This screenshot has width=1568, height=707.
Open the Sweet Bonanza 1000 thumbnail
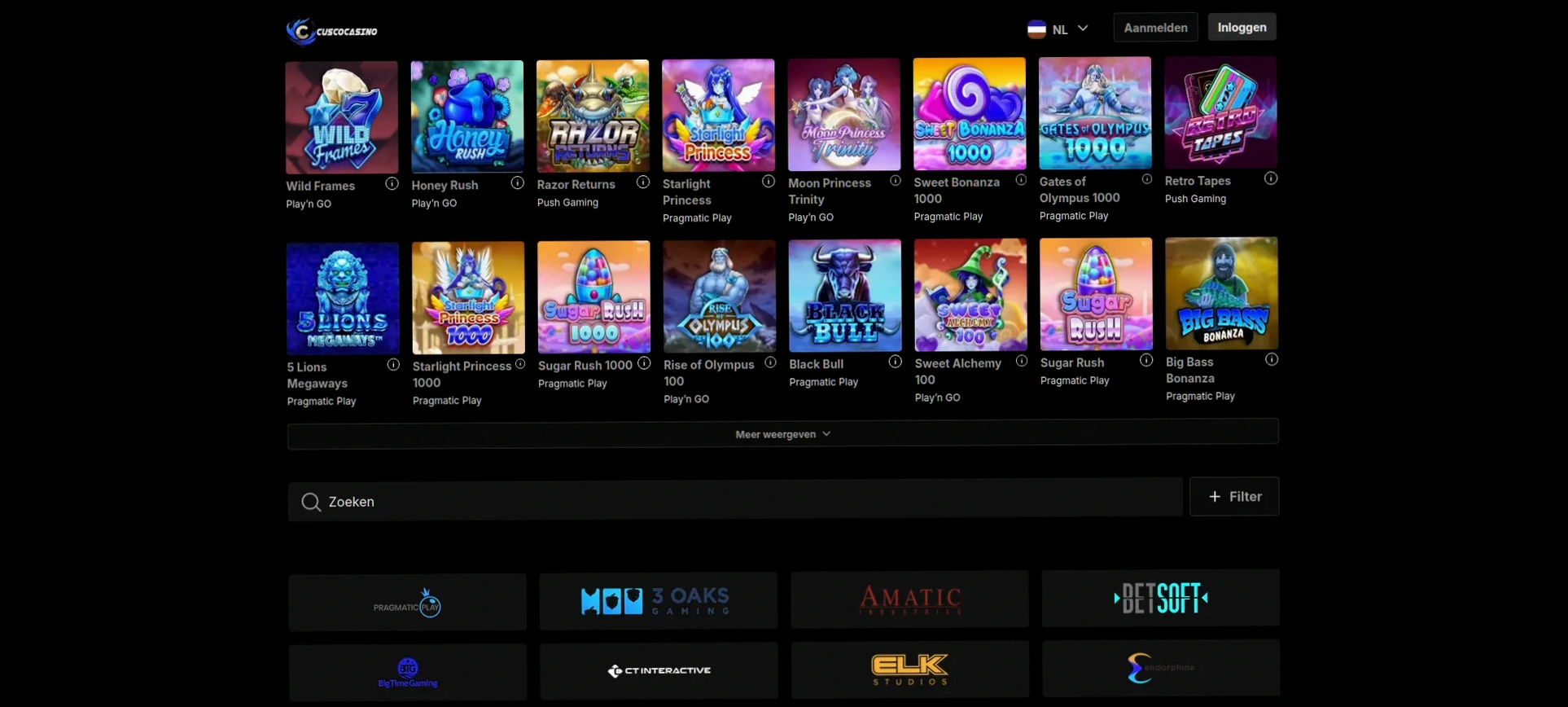click(969, 113)
